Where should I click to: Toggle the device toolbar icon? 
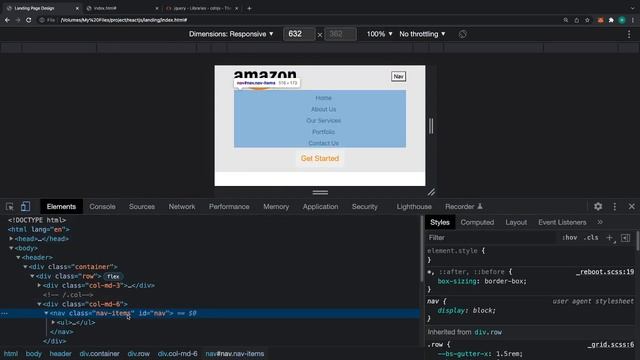25,207
